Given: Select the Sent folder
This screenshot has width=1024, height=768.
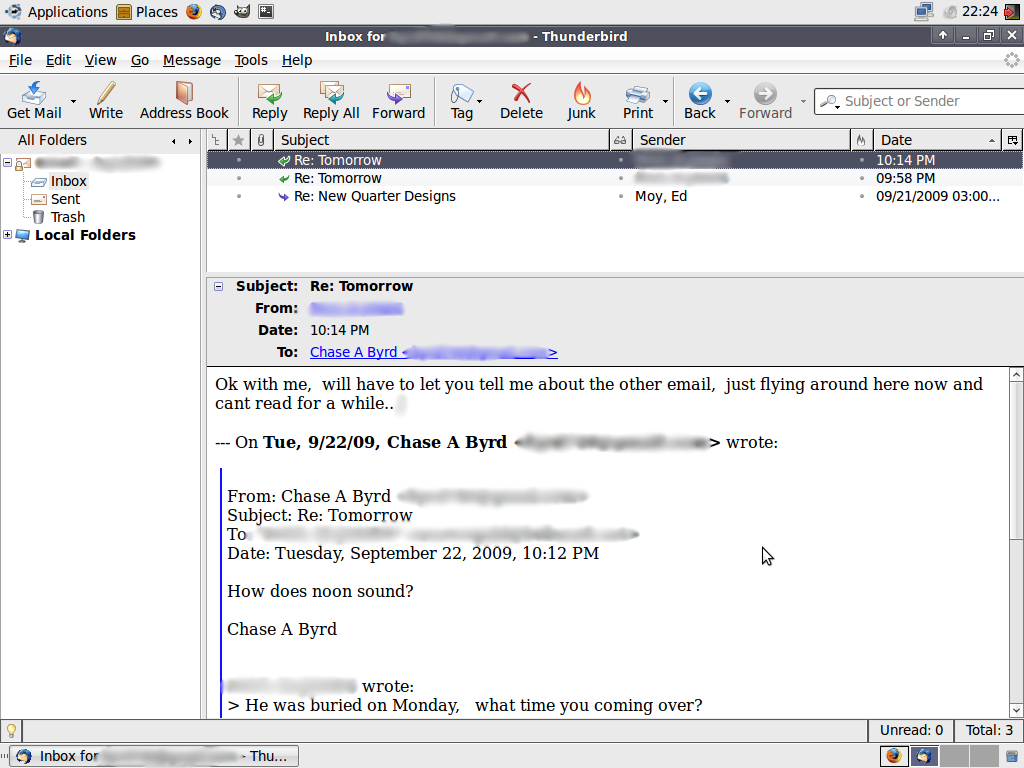Looking at the screenshot, I should coord(65,199).
